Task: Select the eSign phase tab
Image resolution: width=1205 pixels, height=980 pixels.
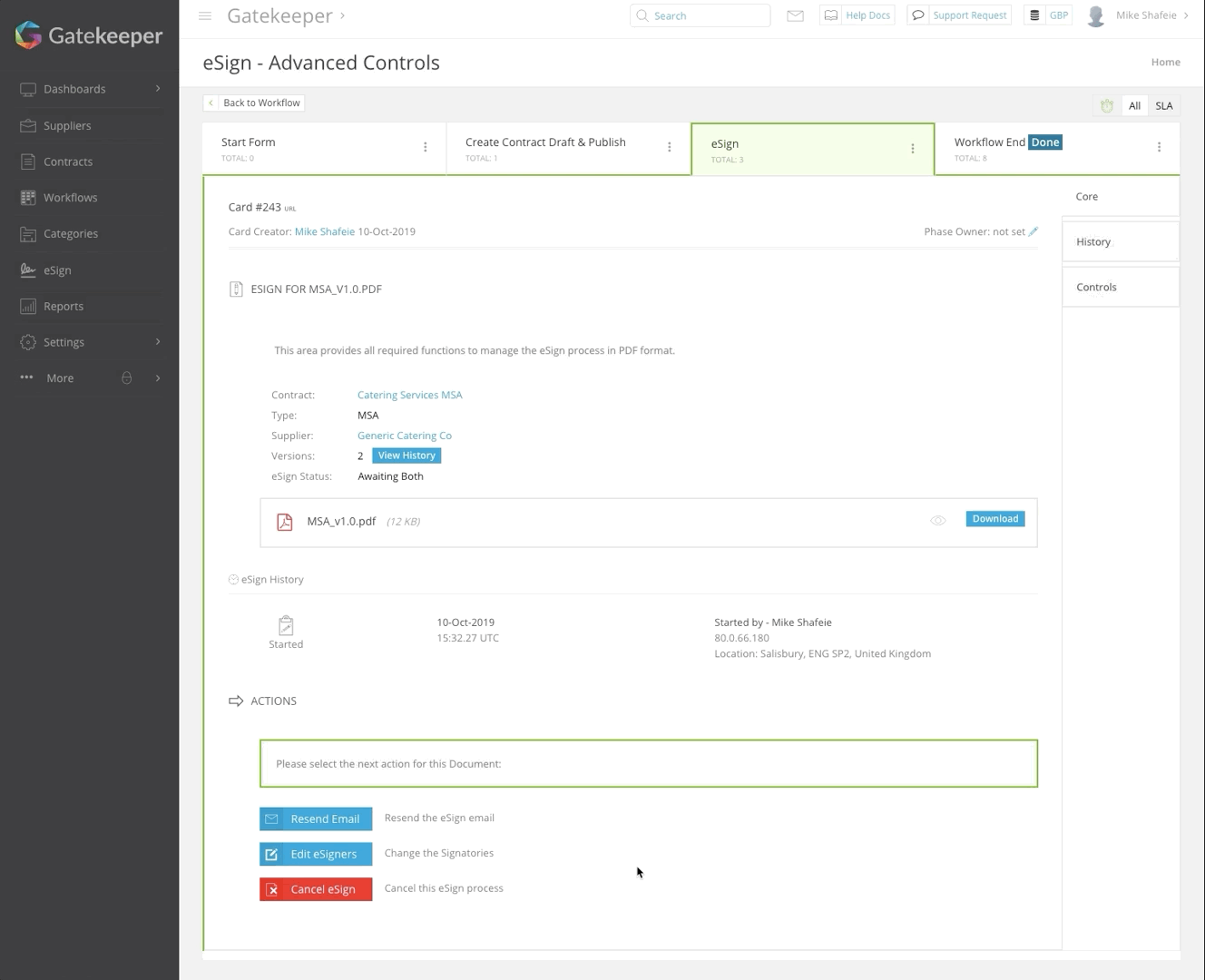Action: 813,150
